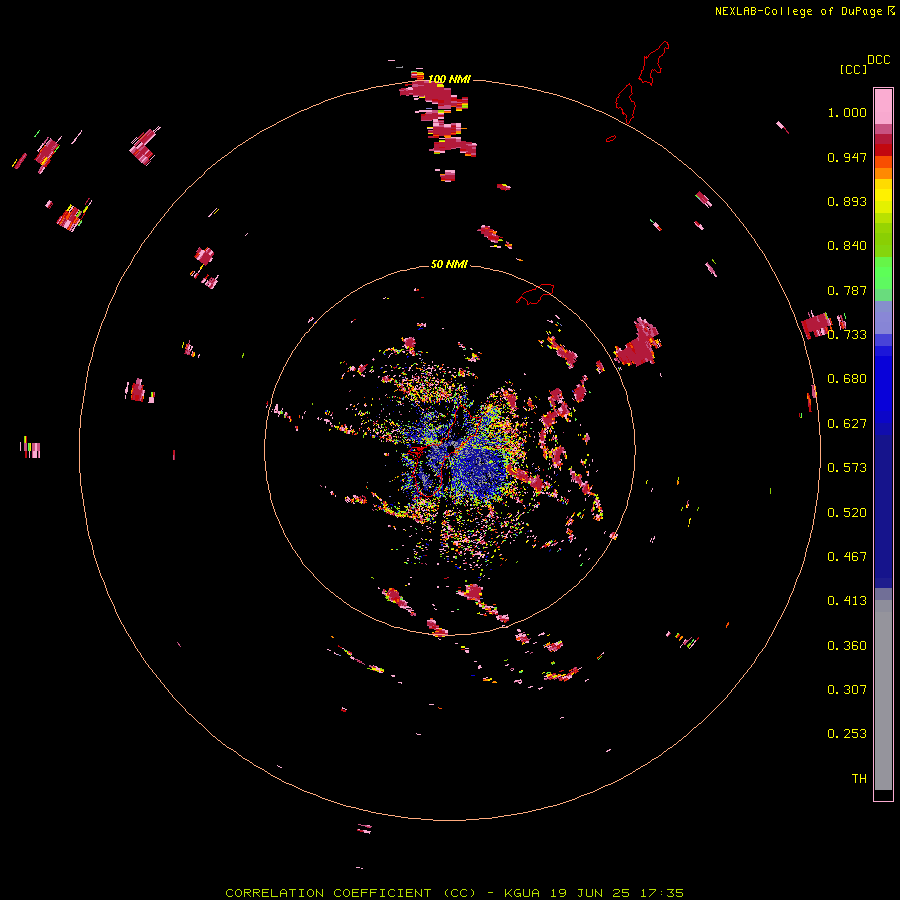Screen dimensions: 900x900
Task: Click the 0.947 color scale value
Action: tap(847, 157)
